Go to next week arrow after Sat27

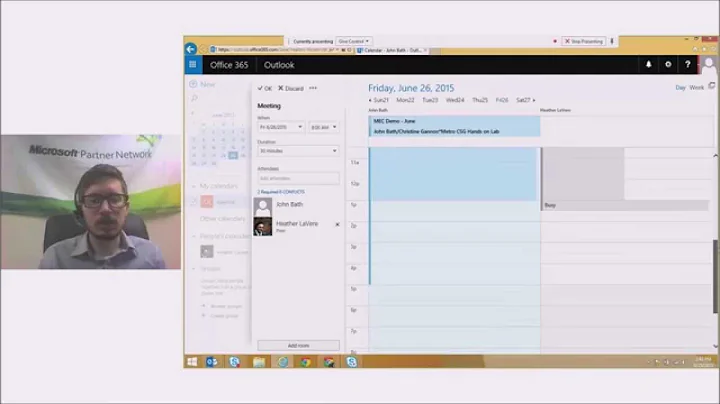point(534,100)
